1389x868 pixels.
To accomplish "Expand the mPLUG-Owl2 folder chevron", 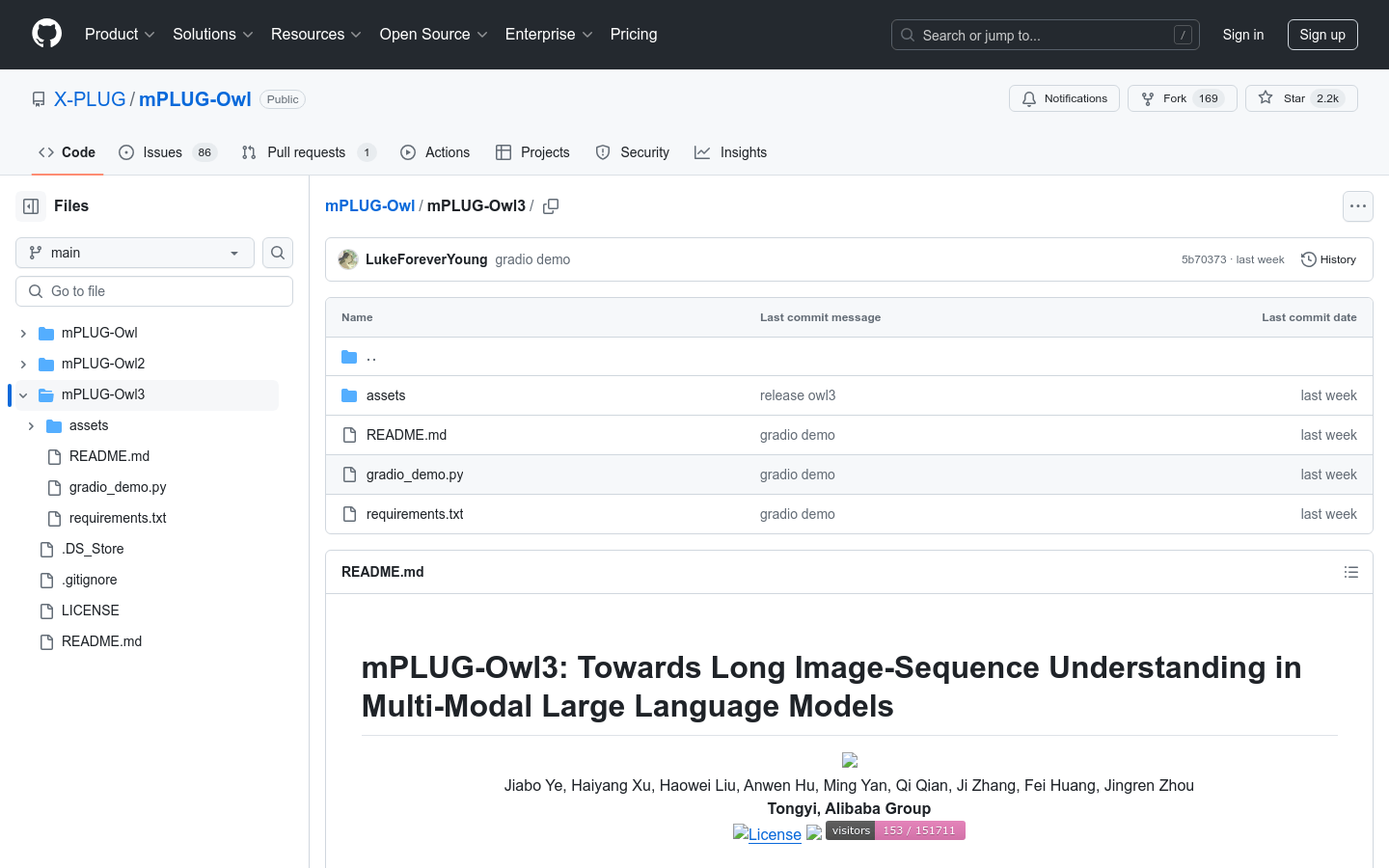I will pyautogui.click(x=23, y=364).
